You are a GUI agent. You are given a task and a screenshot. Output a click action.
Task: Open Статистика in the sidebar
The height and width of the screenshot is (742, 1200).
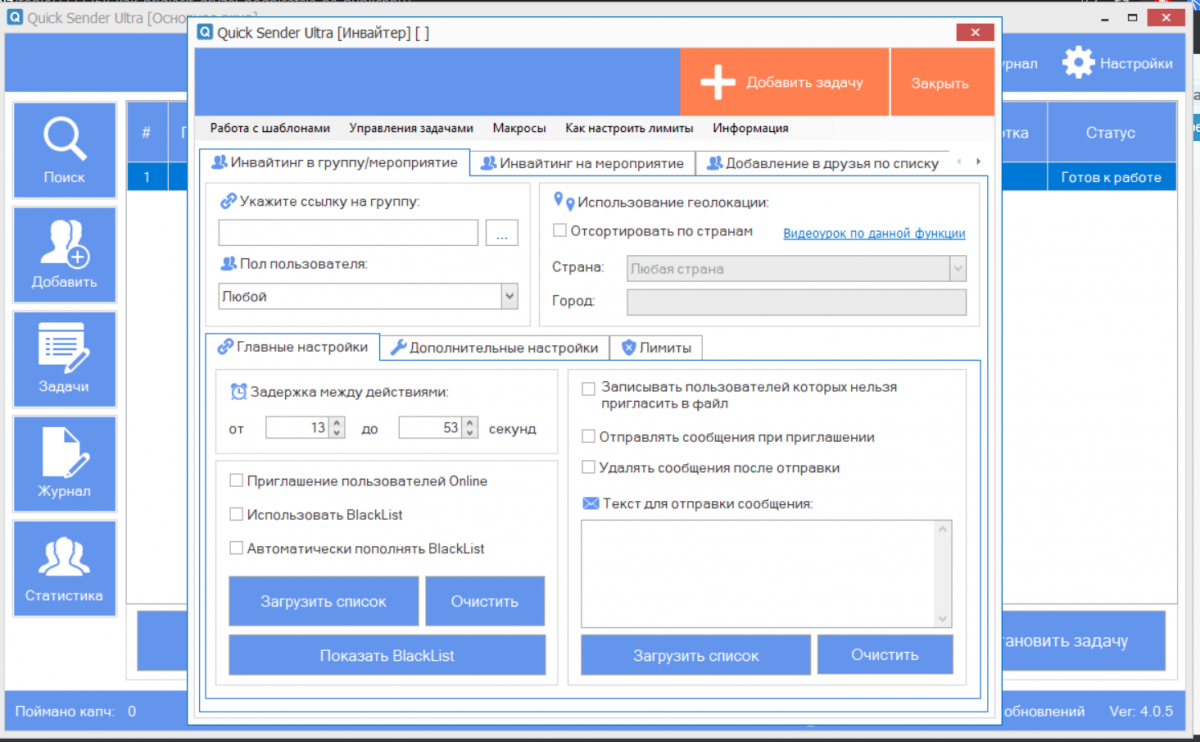click(64, 568)
